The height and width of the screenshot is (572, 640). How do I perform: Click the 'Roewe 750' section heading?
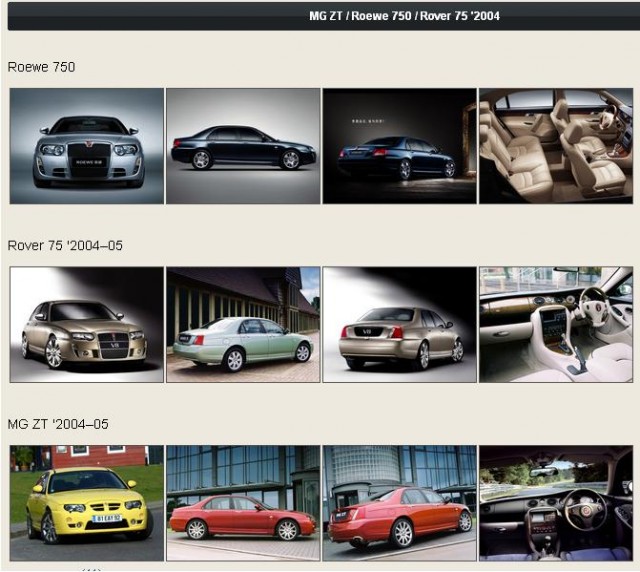41,67
